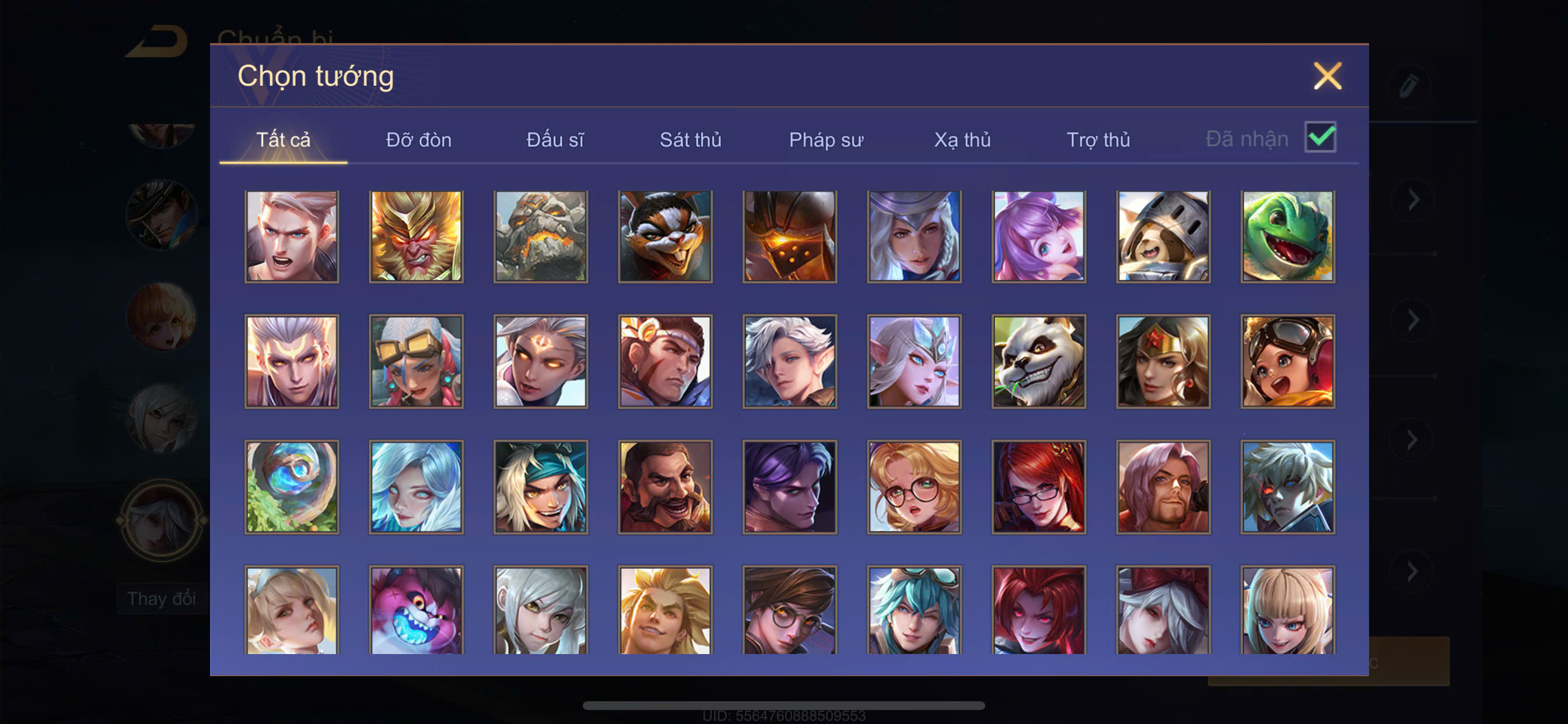Choose the raccoon in knight helmet hero
Image resolution: width=1568 pixels, height=724 pixels.
click(1163, 236)
